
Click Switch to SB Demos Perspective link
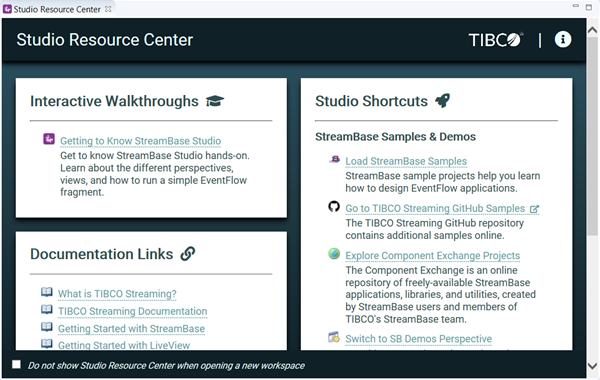419,339
